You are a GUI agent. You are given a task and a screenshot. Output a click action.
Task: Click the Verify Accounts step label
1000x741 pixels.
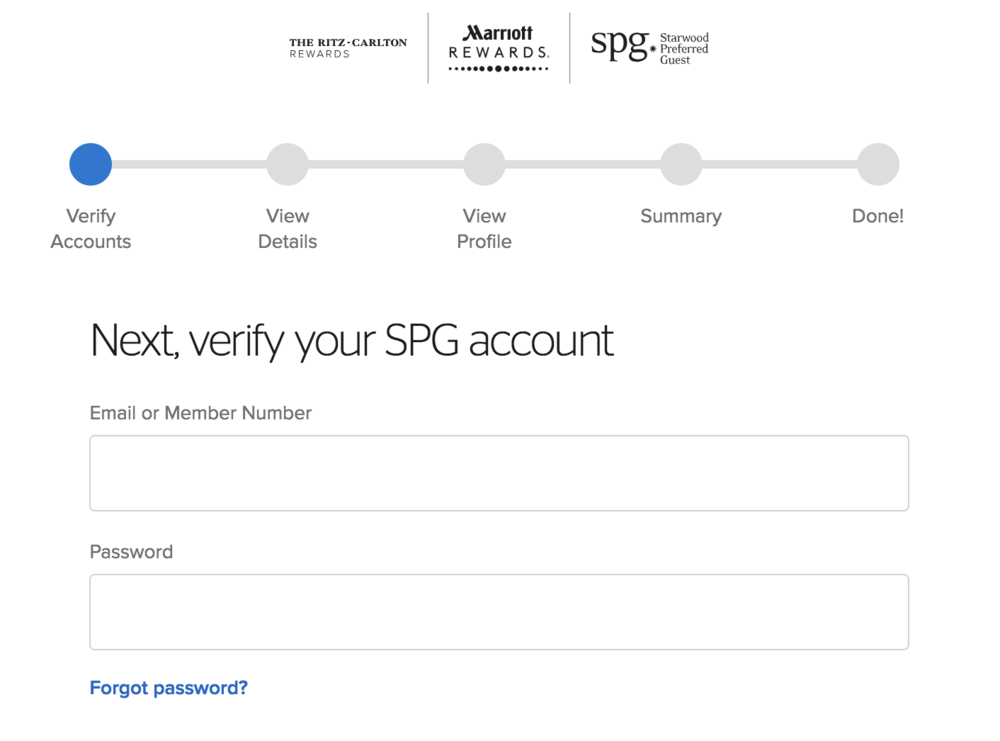click(90, 228)
